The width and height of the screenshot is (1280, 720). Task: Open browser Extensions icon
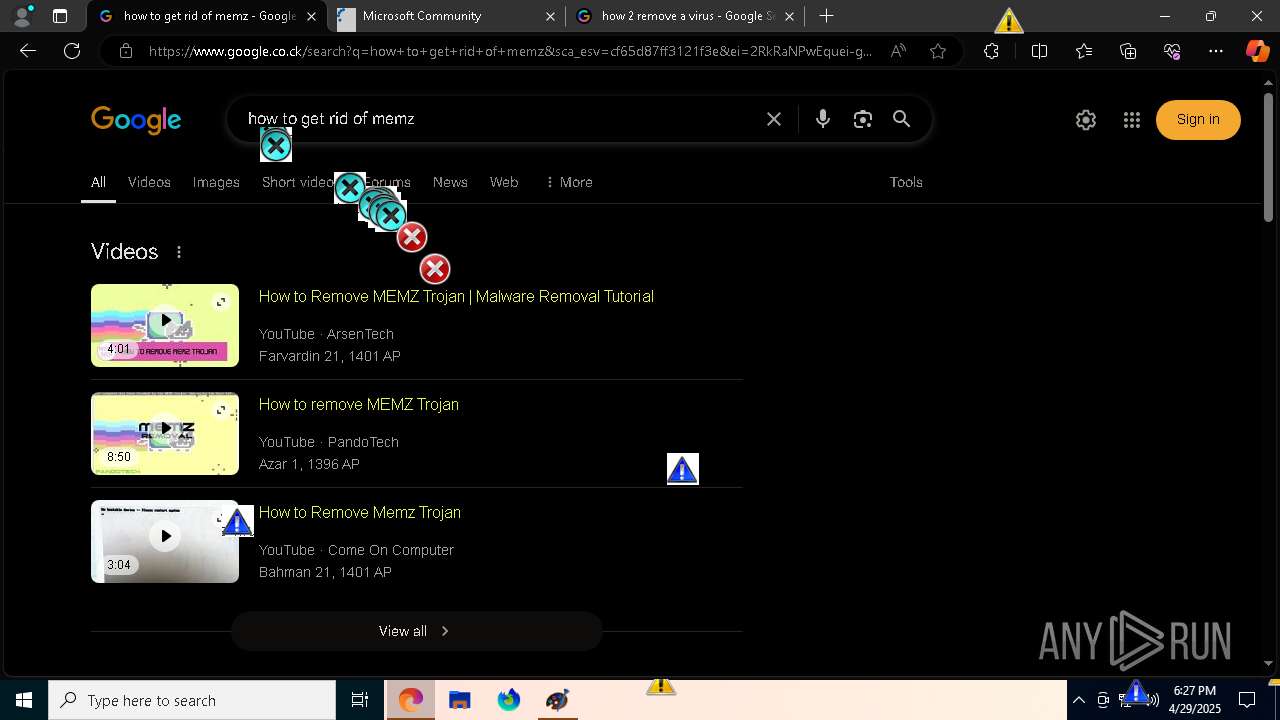point(991,51)
